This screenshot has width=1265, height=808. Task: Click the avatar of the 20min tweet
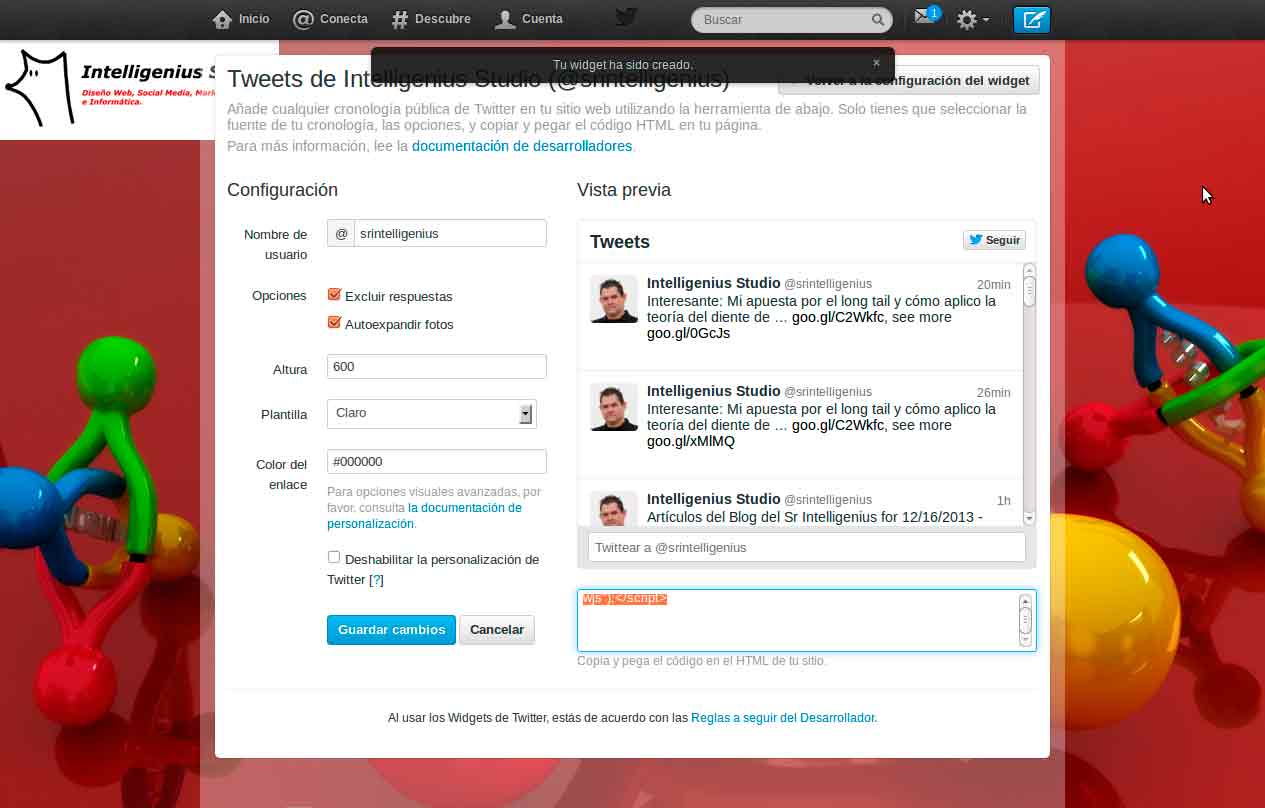pyautogui.click(x=614, y=299)
